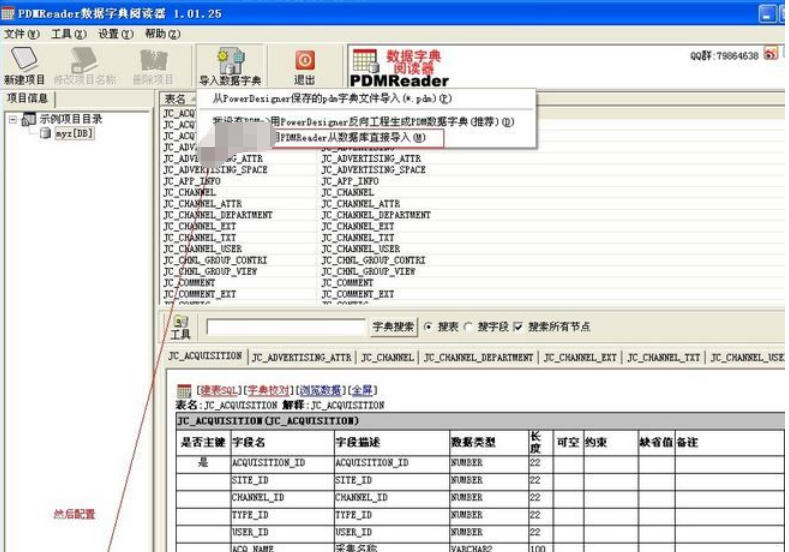Open the 工具 menu

[x=69, y=34]
